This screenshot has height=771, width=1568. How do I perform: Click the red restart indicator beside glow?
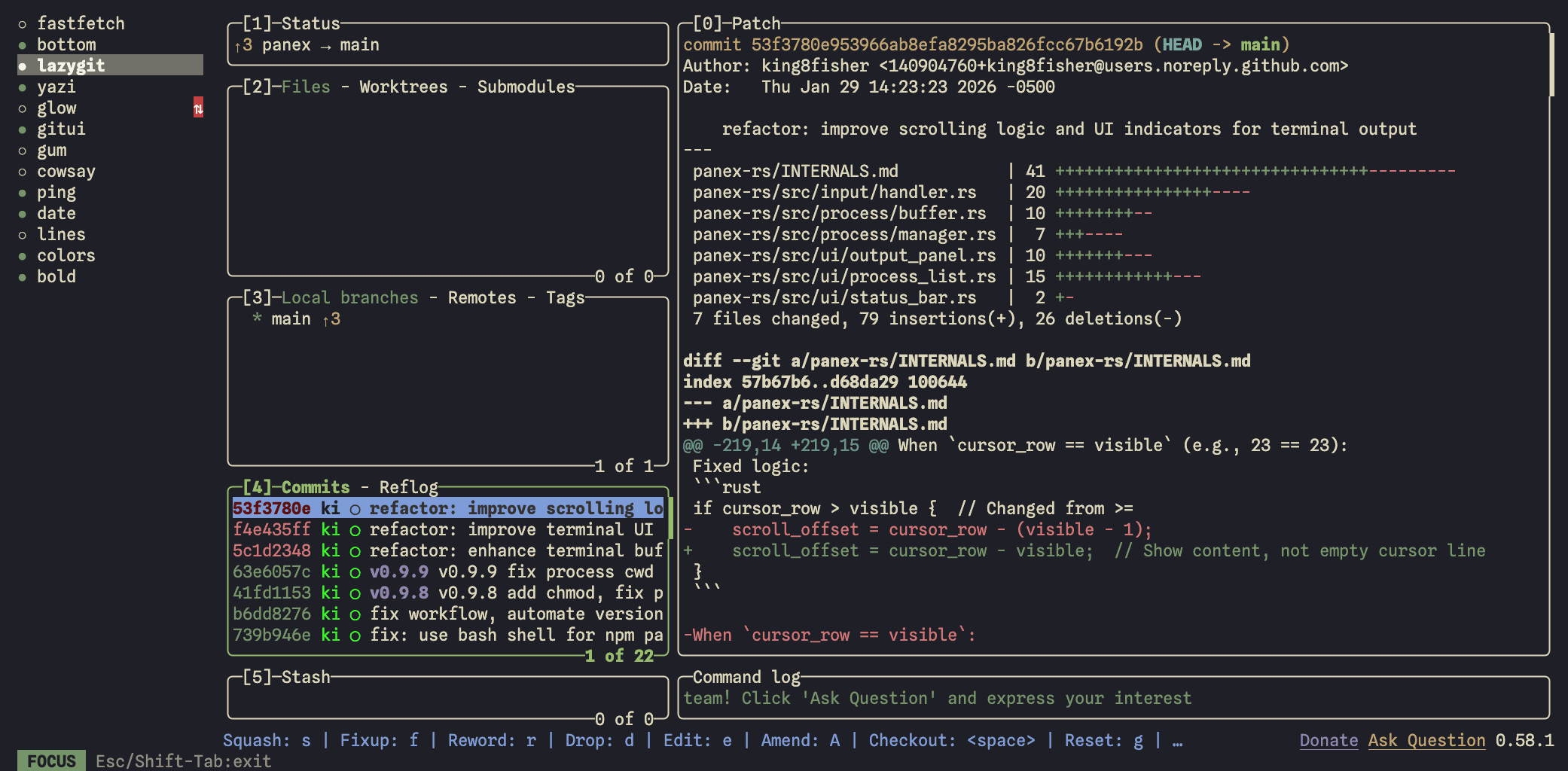coord(198,108)
